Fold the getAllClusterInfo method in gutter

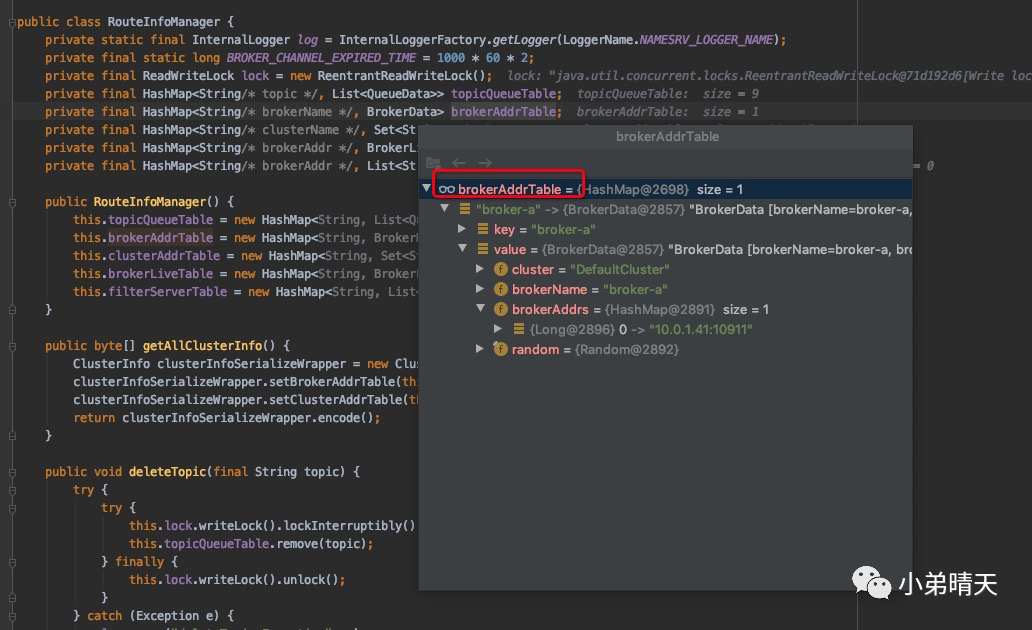click(11, 346)
